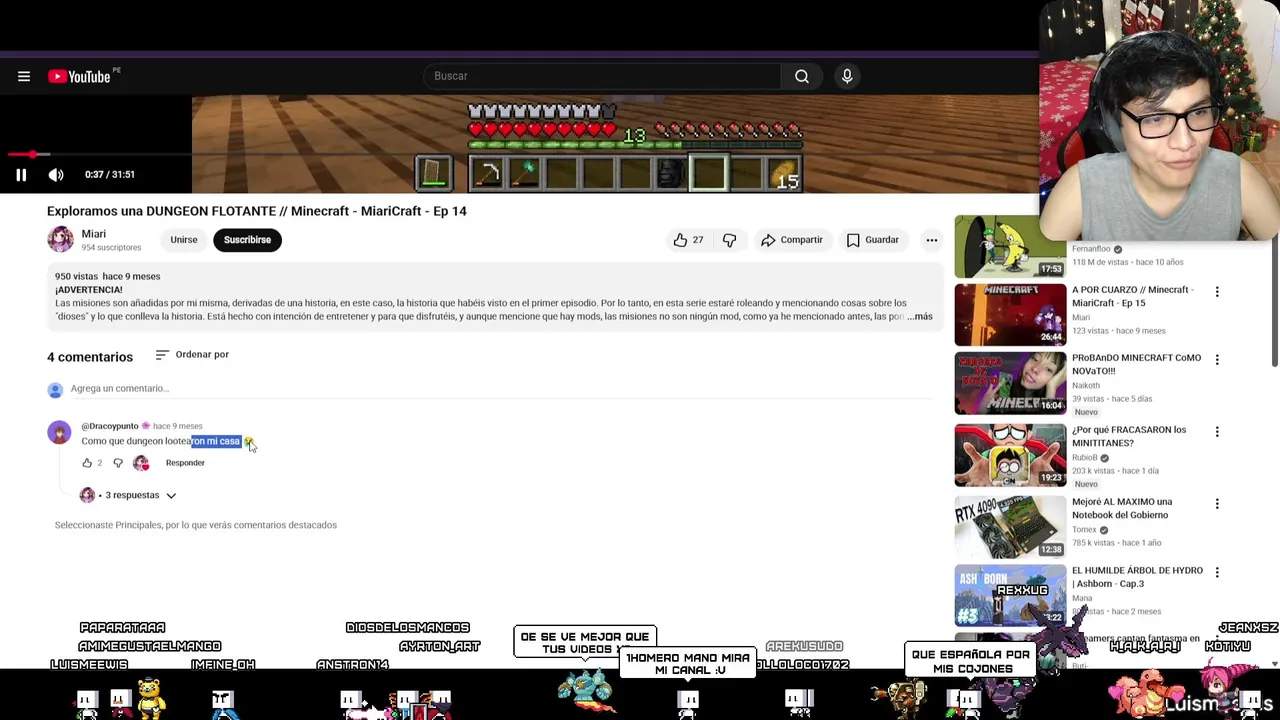The image size is (1280, 720).
Task: Open the YouTube hamburger guide menu
Action: pyautogui.click(x=24, y=76)
